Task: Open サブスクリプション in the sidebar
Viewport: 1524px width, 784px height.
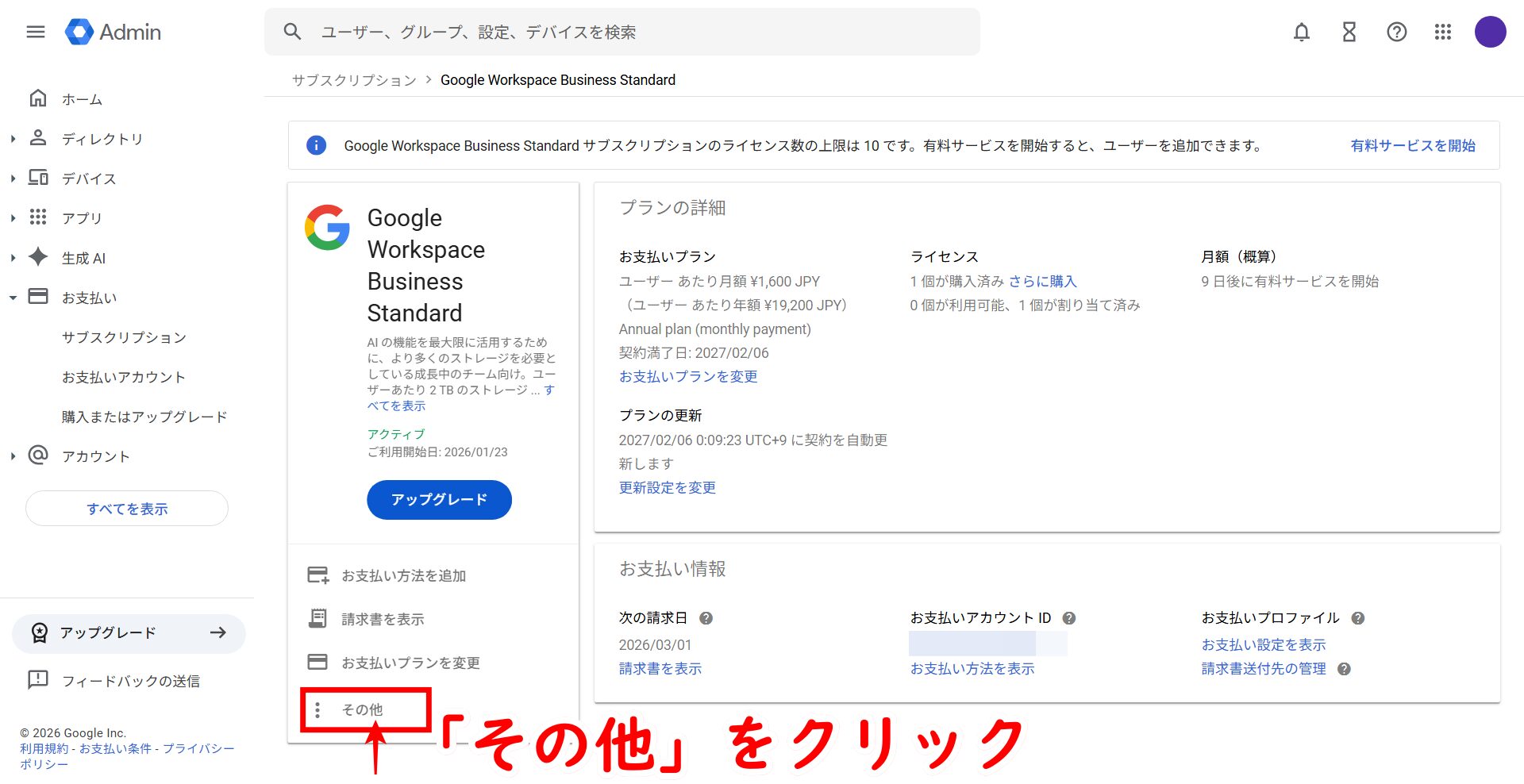Action: 124,337
